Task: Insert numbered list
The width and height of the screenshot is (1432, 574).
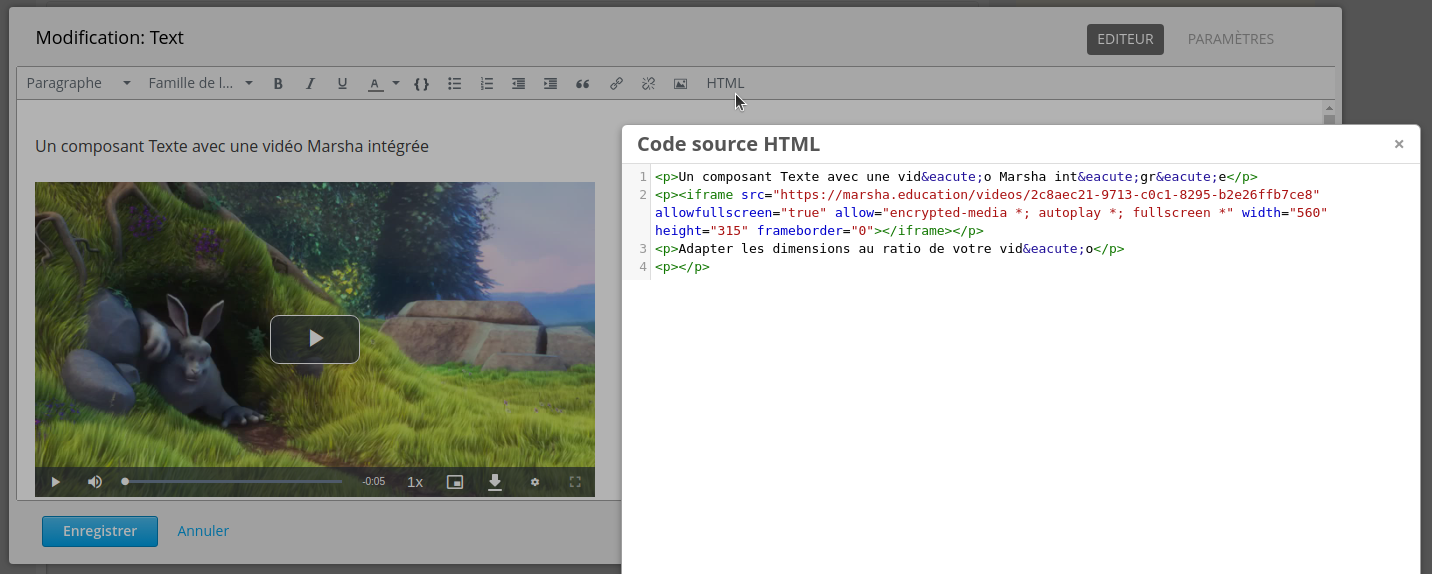Action: click(486, 84)
